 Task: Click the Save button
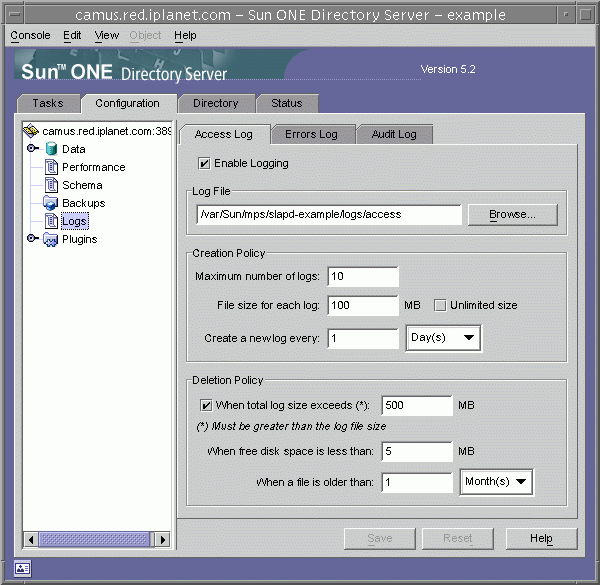[380, 538]
